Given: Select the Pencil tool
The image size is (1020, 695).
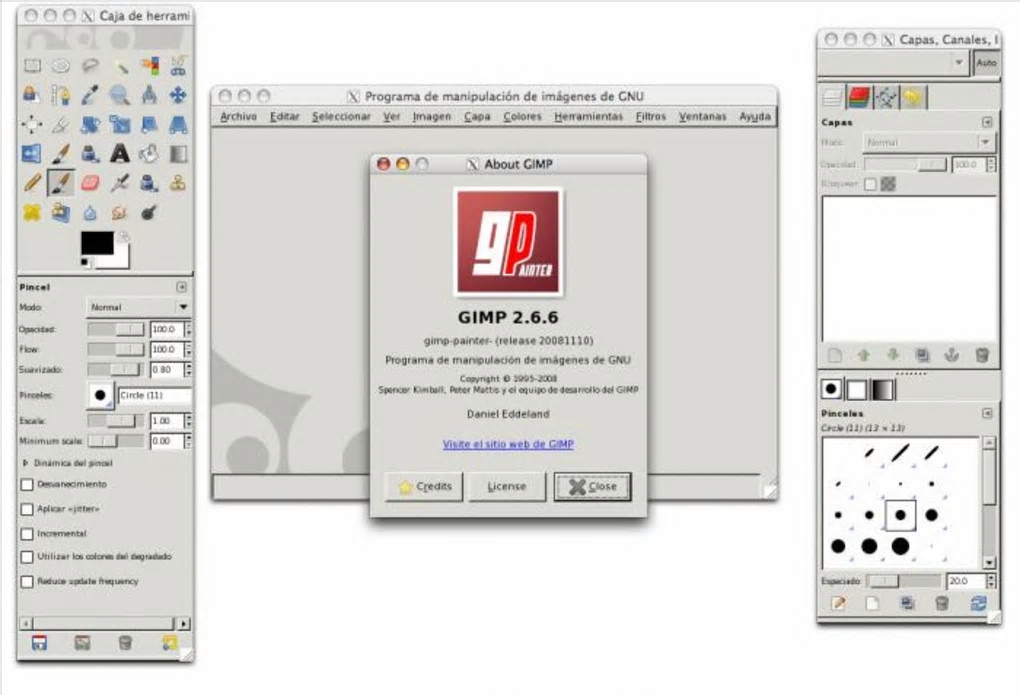Looking at the screenshot, I should pyautogui.click(x=32, y=183).
